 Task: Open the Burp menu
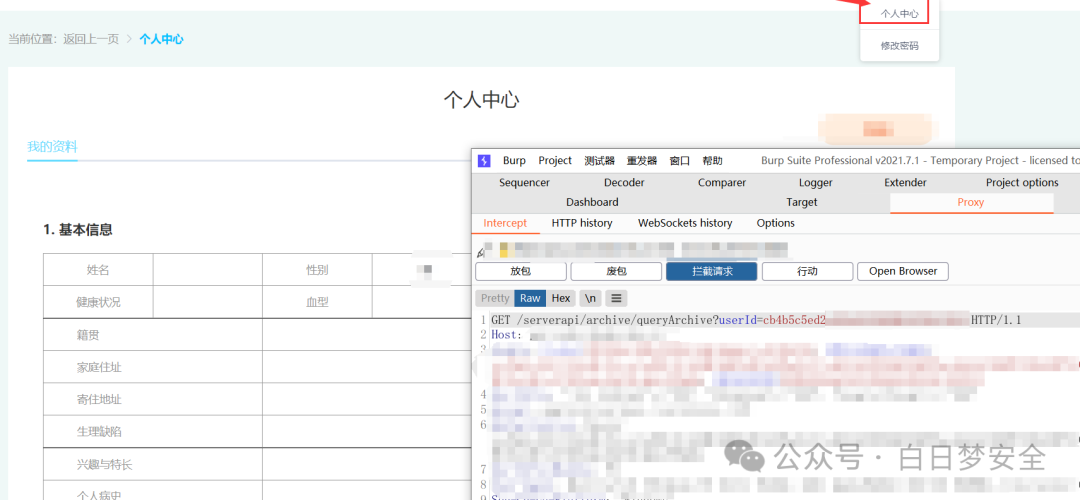click(x=514, y=160)
